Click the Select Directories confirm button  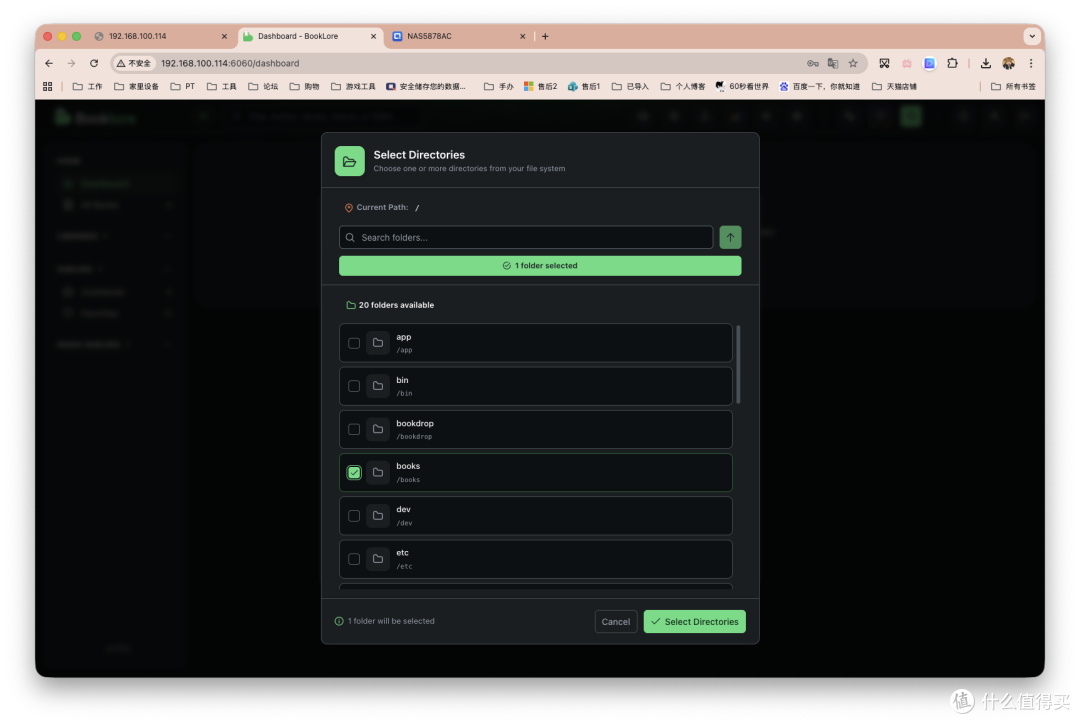click(694, 621)
